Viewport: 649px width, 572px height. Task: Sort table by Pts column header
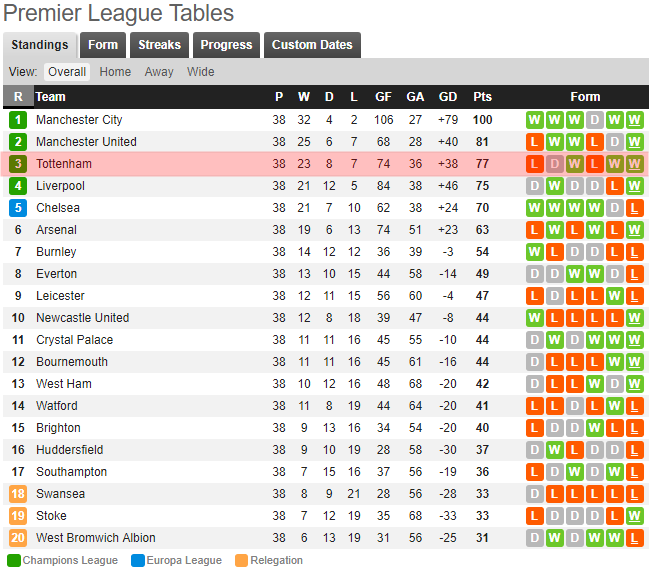click(482, 97)
